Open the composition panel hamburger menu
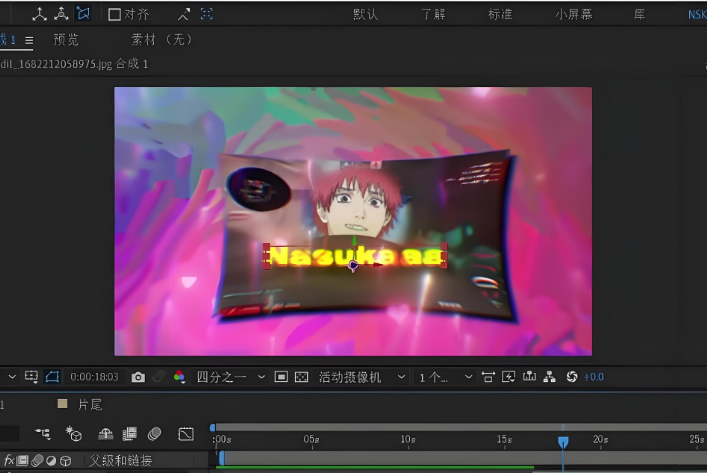This screenshot has height=473, width=707. point(29,41)
